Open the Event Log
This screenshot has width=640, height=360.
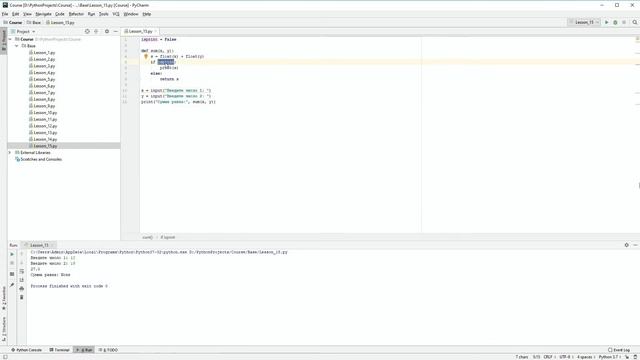pyautogui.click(x=619, y=350)
